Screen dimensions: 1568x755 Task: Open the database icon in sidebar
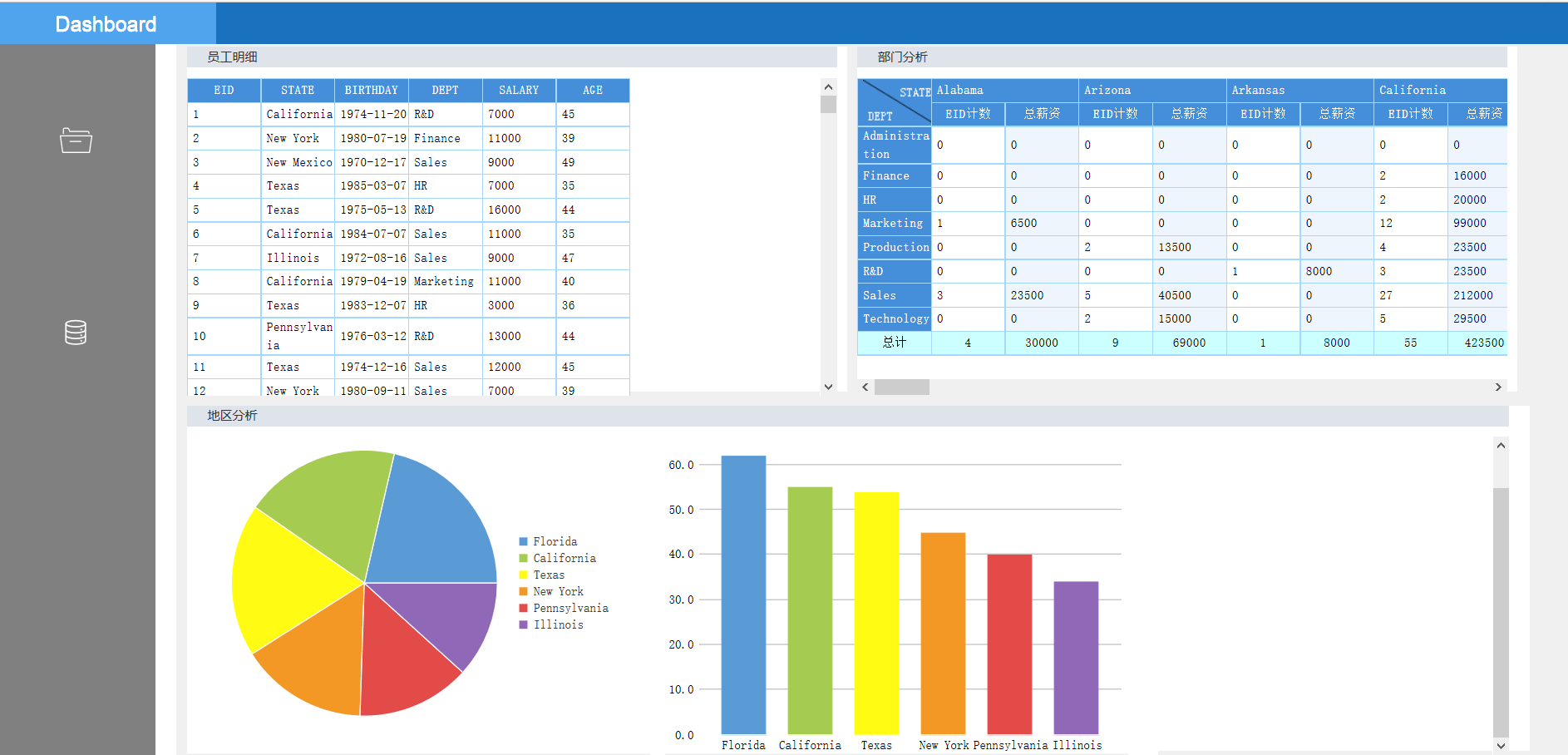point(76,333)
